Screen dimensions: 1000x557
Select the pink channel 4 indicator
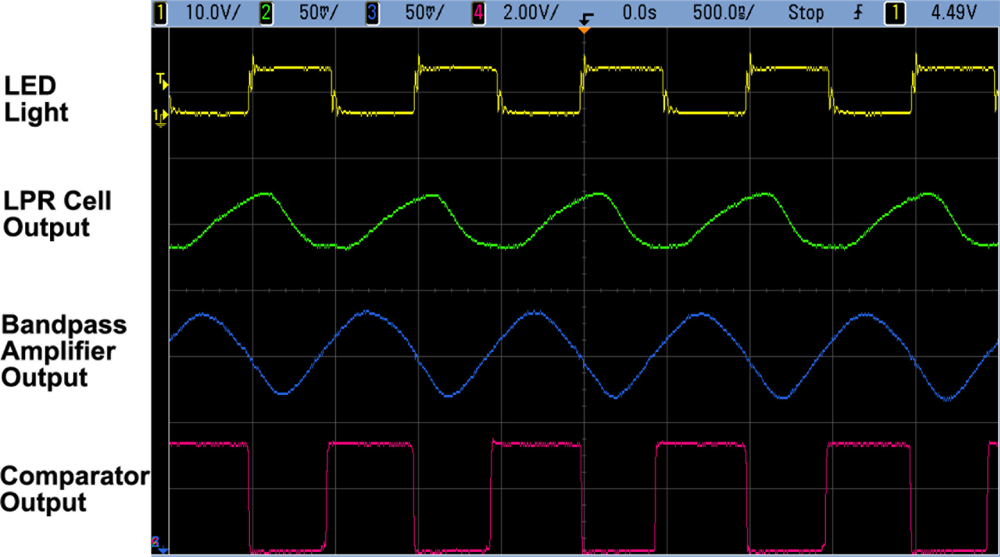pyautogui.click(x=476, y=13)
